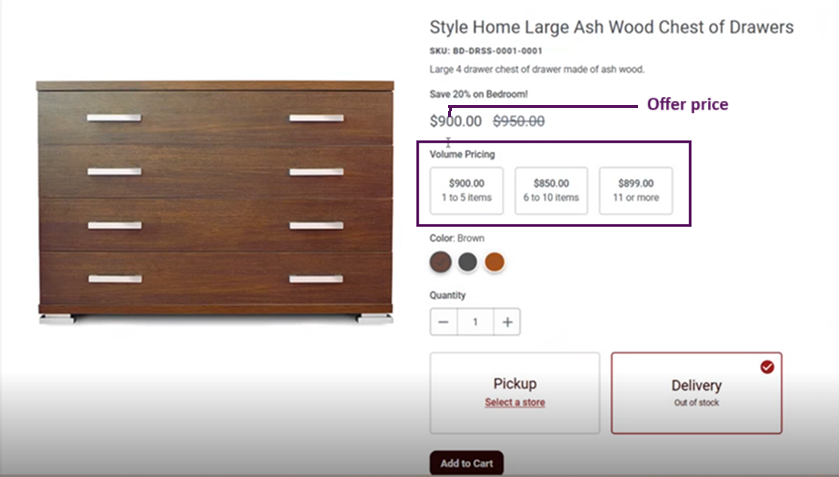Select the 11 or more pricing tier
The height and width of the screenshot is (477, 839).
click(x=636, y=190)
